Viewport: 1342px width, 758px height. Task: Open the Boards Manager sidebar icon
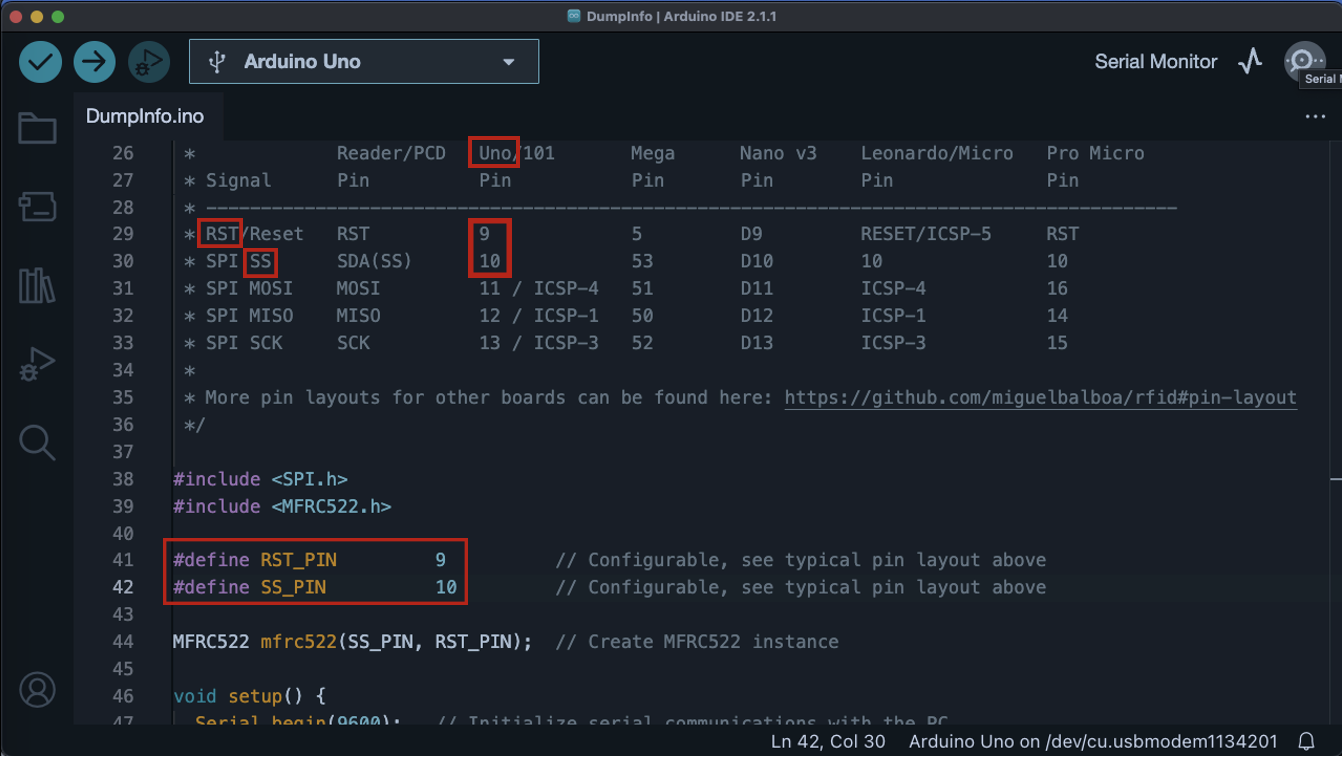pyautogui.click(x=37, y=207)
